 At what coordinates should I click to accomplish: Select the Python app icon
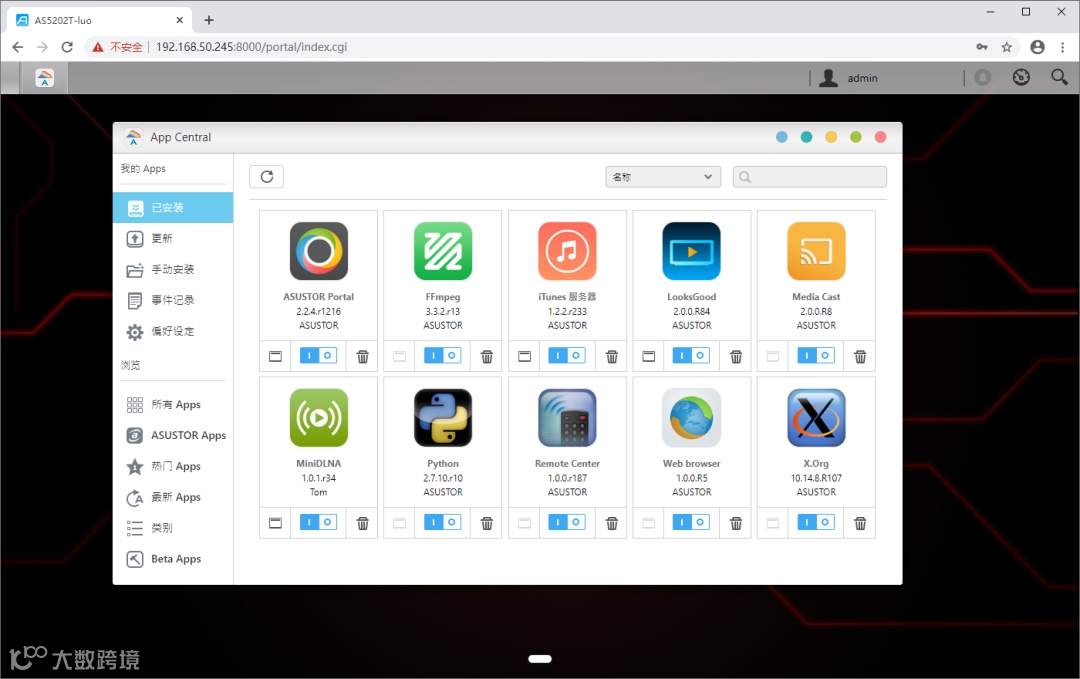[x=443, y=417]
